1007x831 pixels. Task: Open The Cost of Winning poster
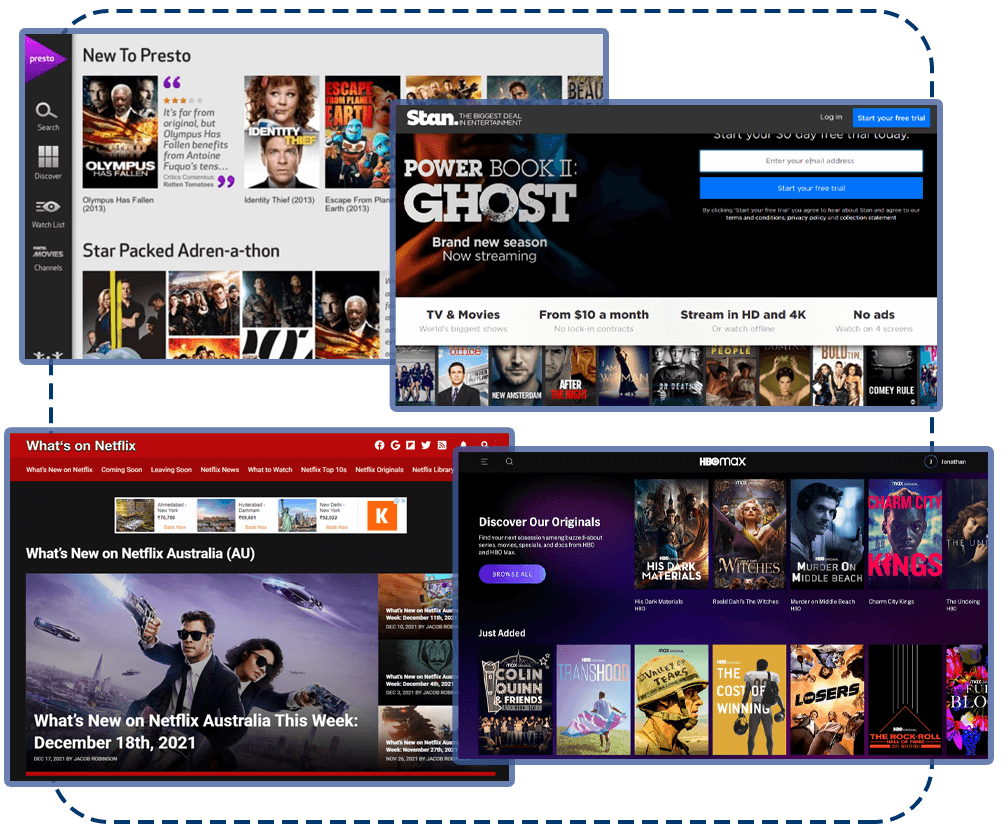(749, 700)
